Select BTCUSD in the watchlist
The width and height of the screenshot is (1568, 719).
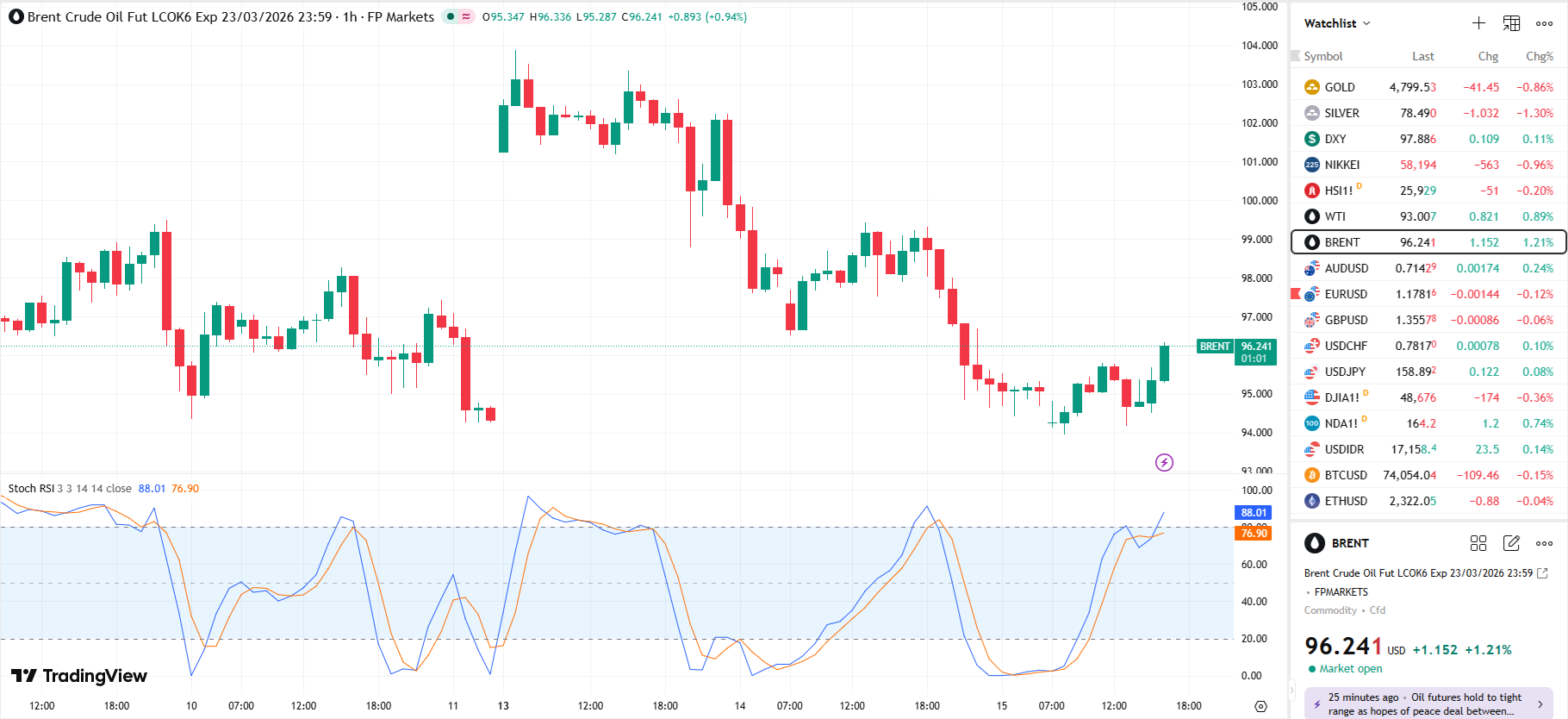(1345, 475)
